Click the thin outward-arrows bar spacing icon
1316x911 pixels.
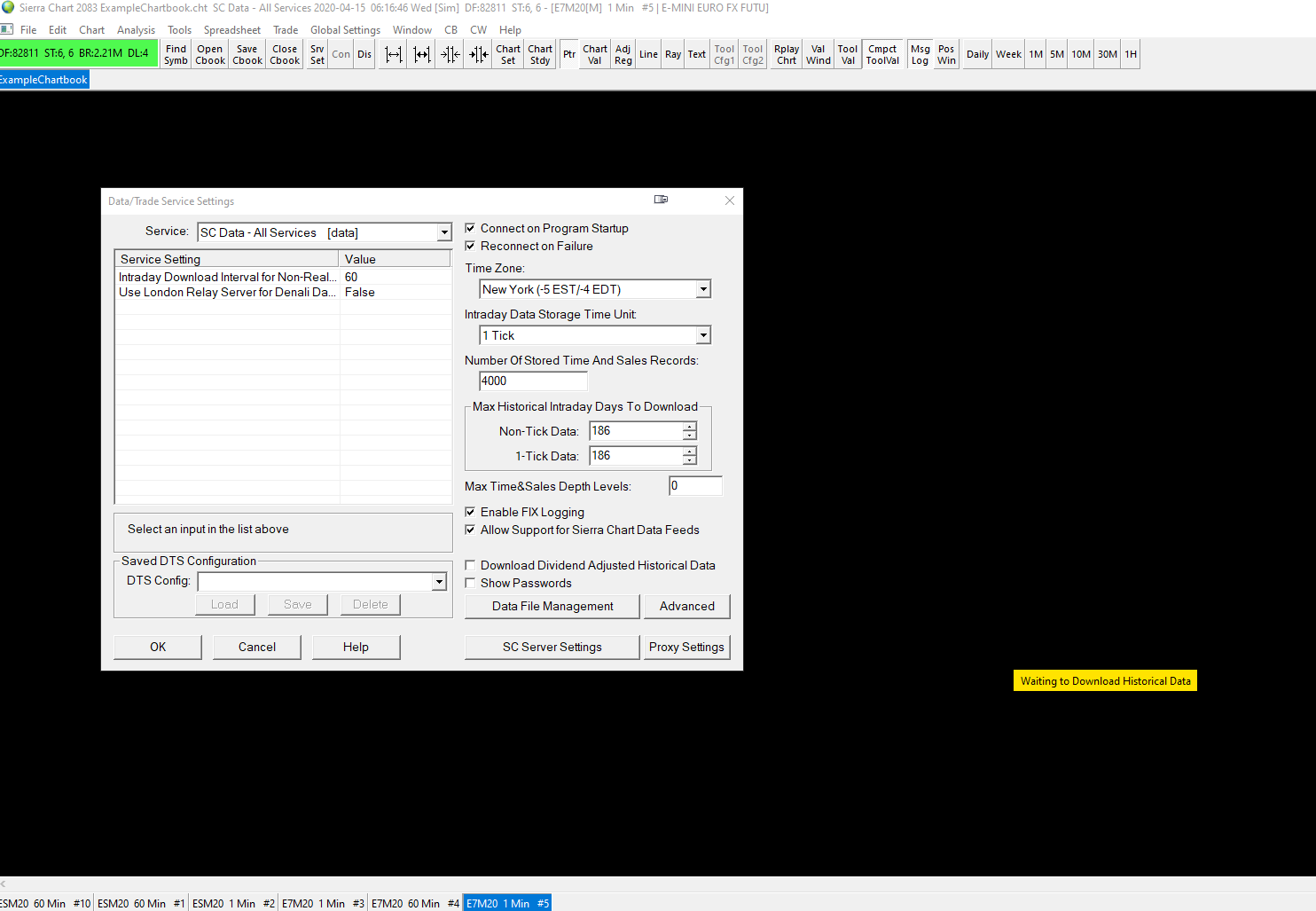coord(394,55)
